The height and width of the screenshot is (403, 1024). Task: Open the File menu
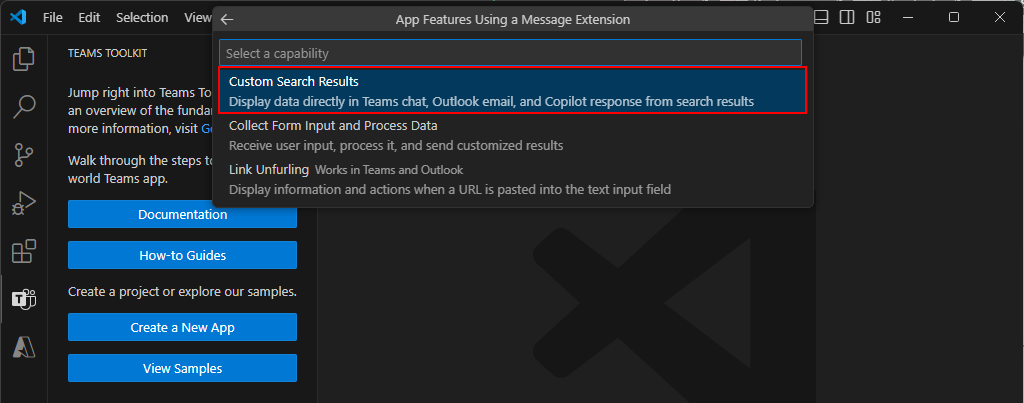tap(53, 18)
